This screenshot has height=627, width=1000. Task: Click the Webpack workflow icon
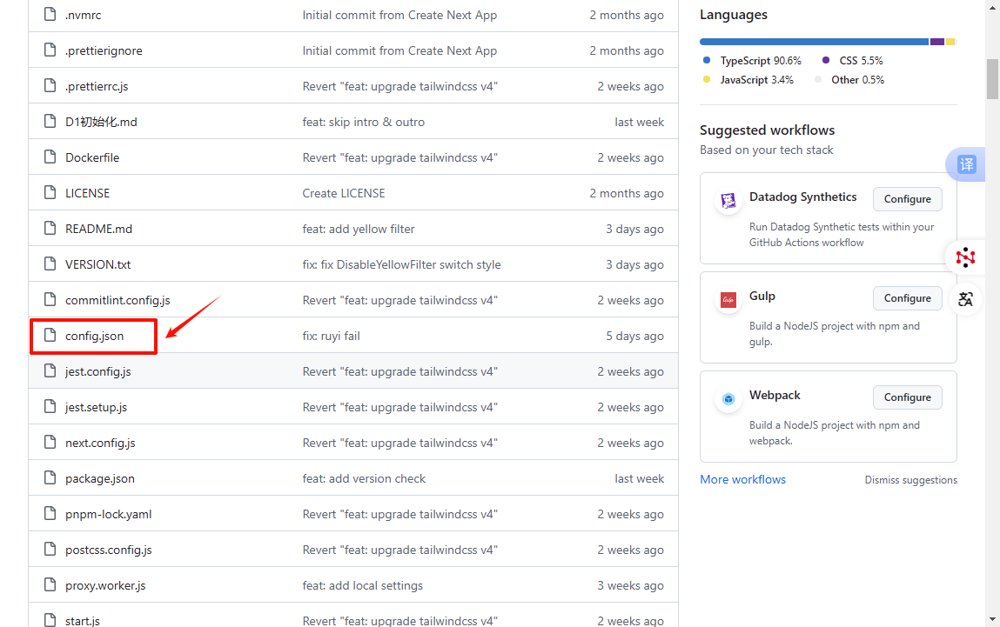[728, 399]
